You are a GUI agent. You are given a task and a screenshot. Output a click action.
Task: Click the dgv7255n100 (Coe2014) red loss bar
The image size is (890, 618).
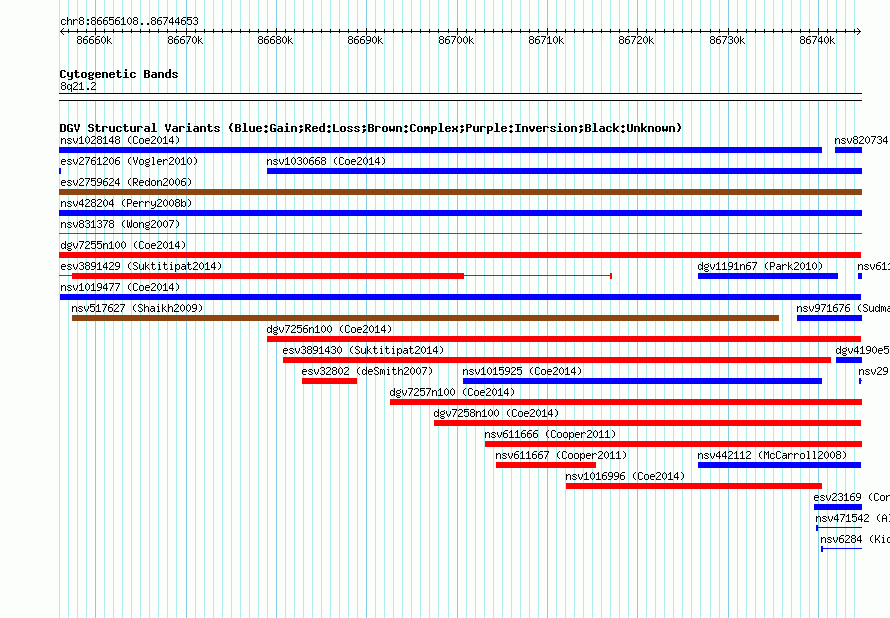[x=460, y=255]
